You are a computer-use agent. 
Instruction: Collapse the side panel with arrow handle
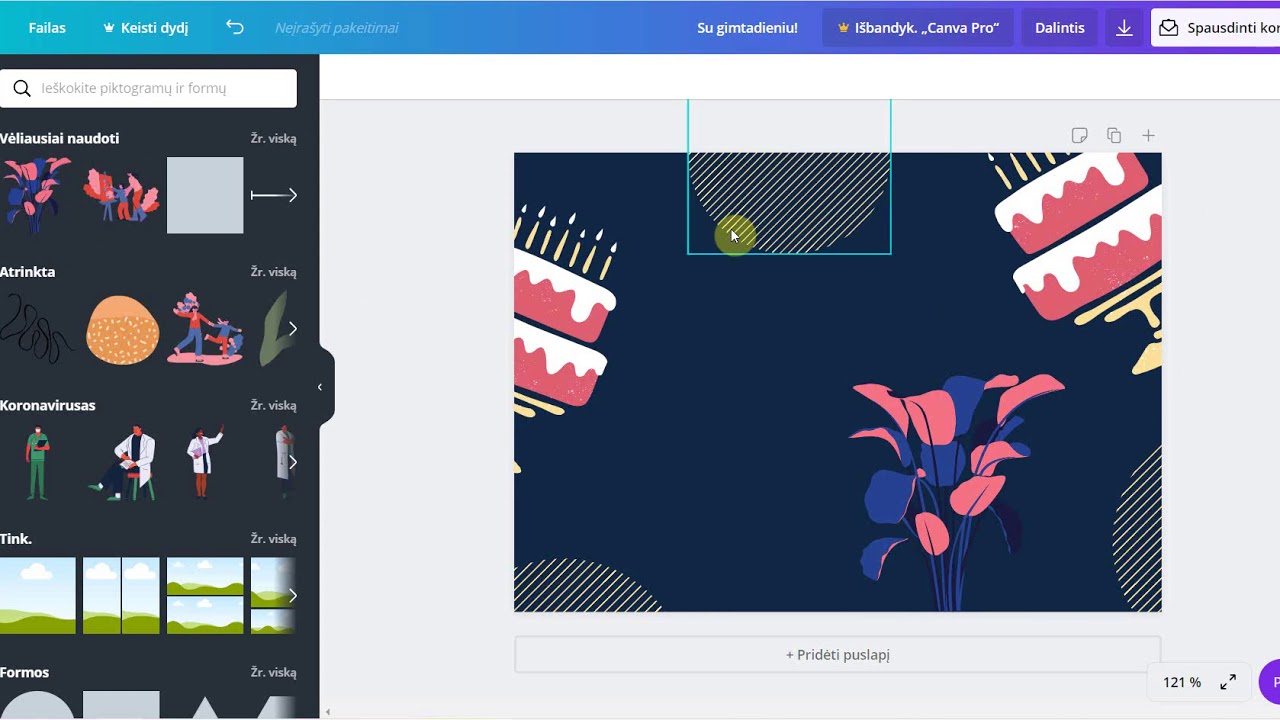321,387
